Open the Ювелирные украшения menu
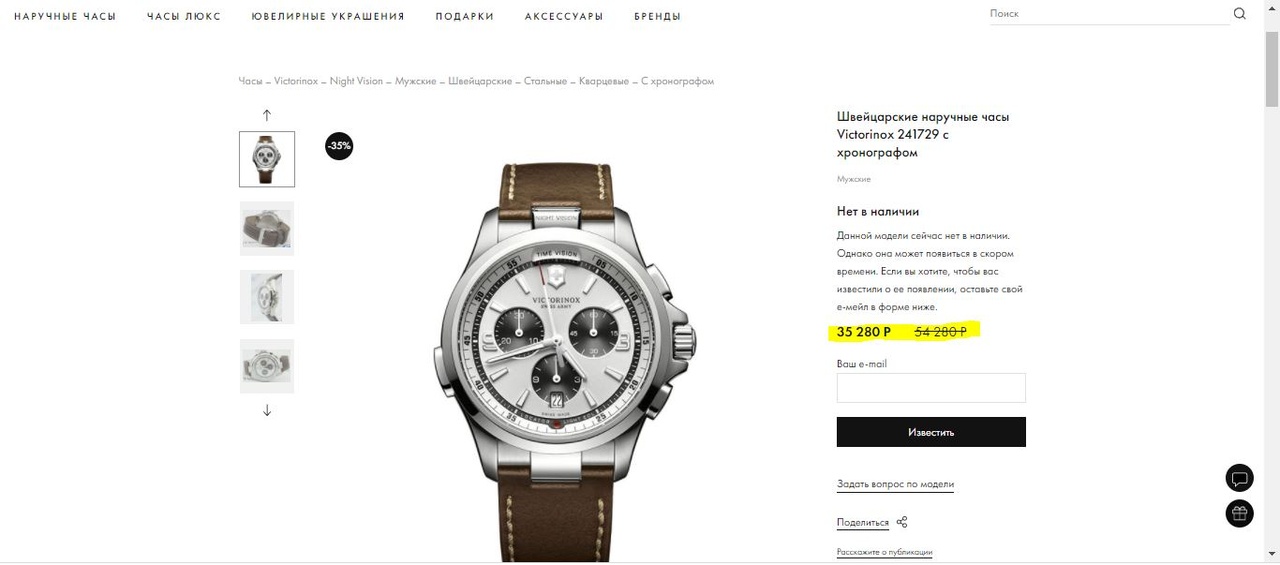 [328, 17]
